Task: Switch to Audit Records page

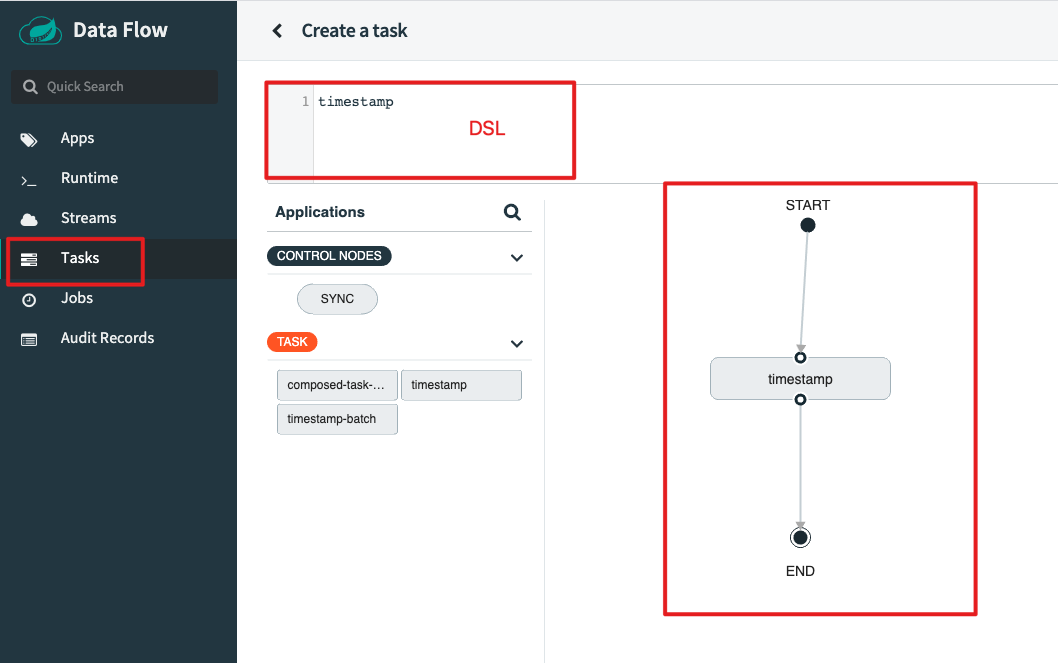Action: tap(107, 338)
